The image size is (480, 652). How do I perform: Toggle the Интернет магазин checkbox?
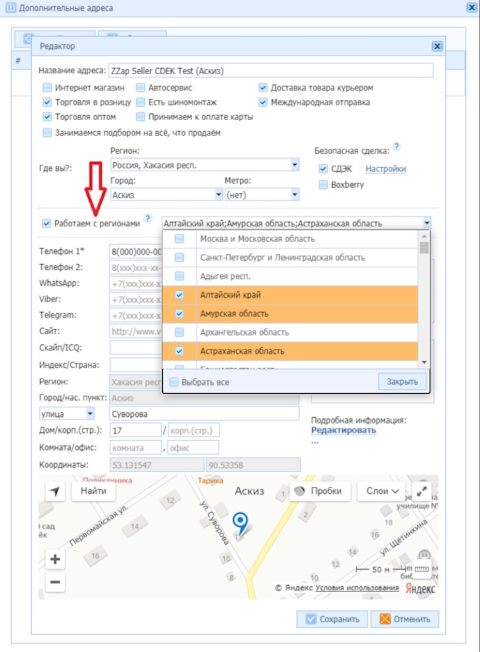tap(47, 88)
